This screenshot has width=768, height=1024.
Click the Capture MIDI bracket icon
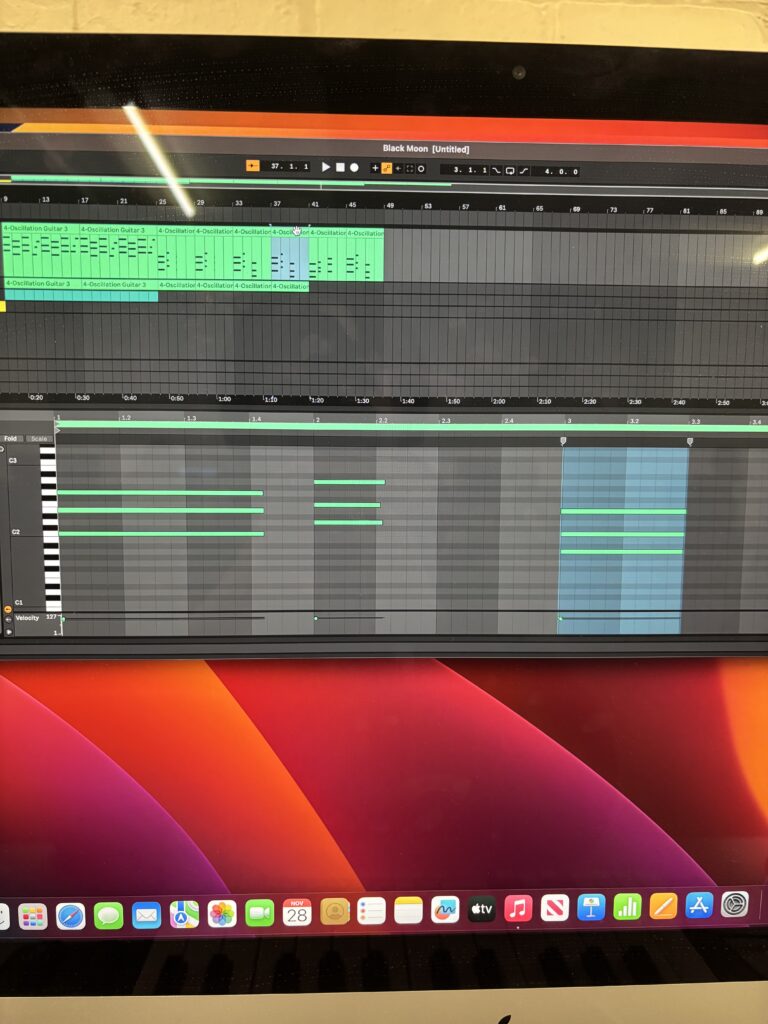[x=410, y=168]
